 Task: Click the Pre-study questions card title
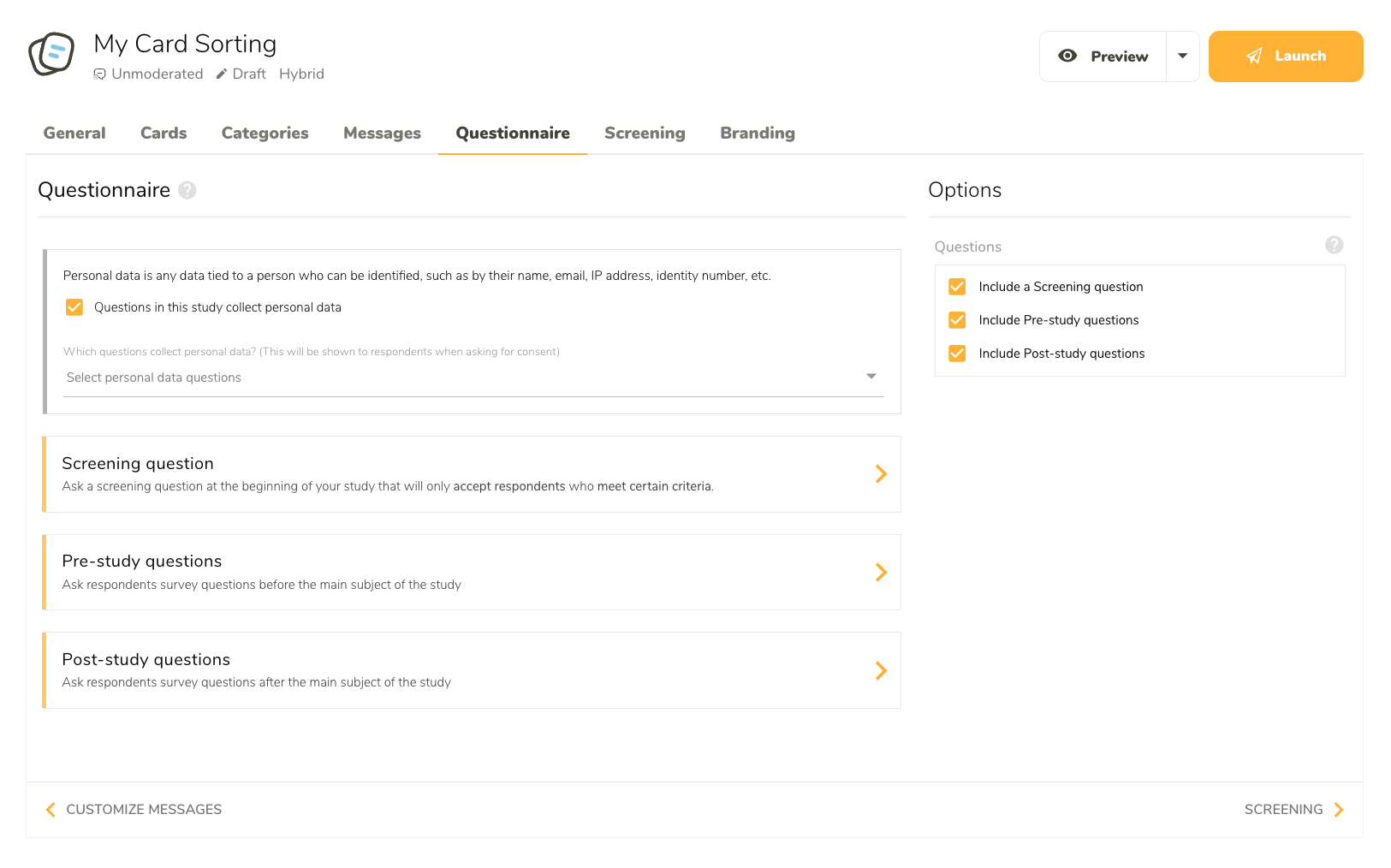coord(142,562)
